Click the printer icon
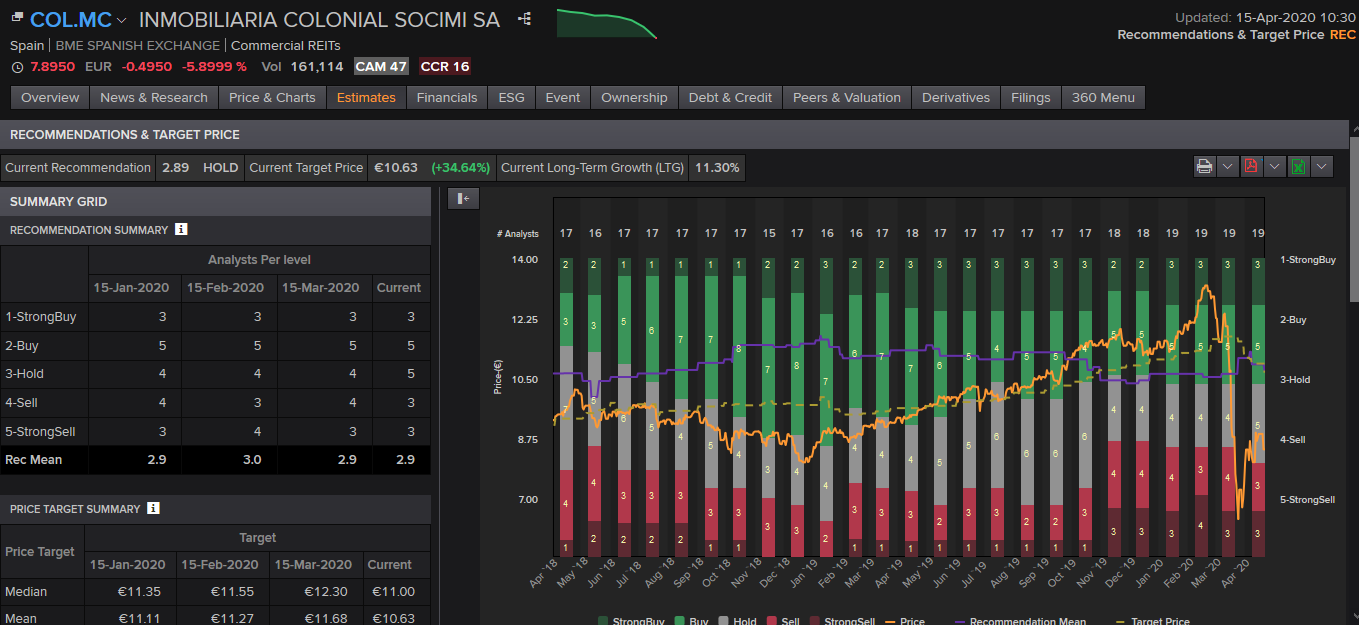The width and height of the screenshot is (1359, 625). [1204, 167]
